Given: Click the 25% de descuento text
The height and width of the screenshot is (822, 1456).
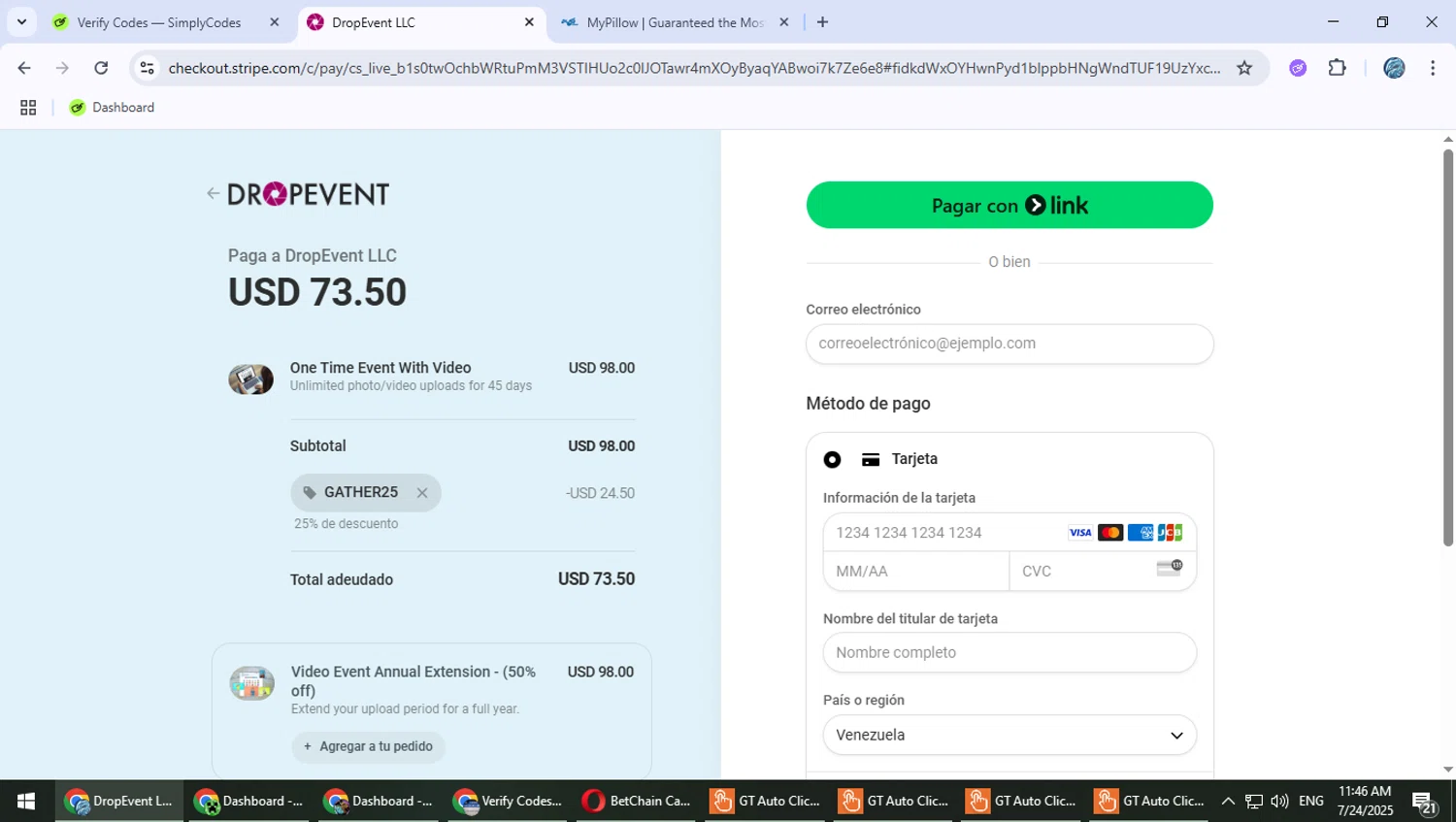Looking at the screenshot, I should tap(347, 524).
